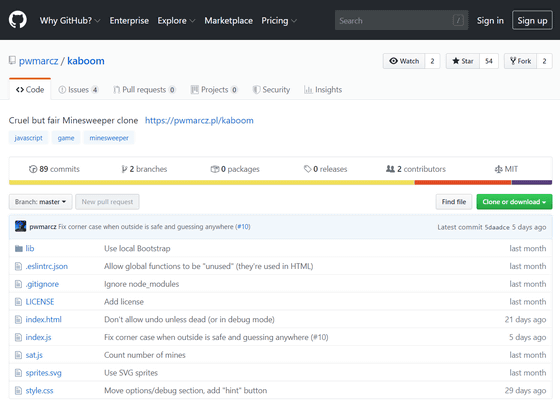Screen dimensions: 560x407
Task: Open the index.js file
Action: pos(39,337)
